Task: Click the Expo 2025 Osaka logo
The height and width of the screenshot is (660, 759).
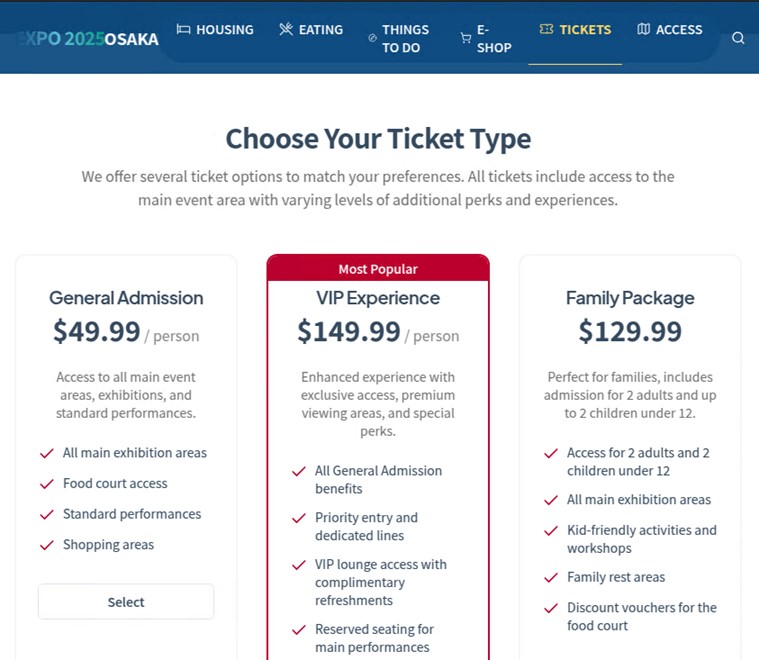Action: [88, 39]
